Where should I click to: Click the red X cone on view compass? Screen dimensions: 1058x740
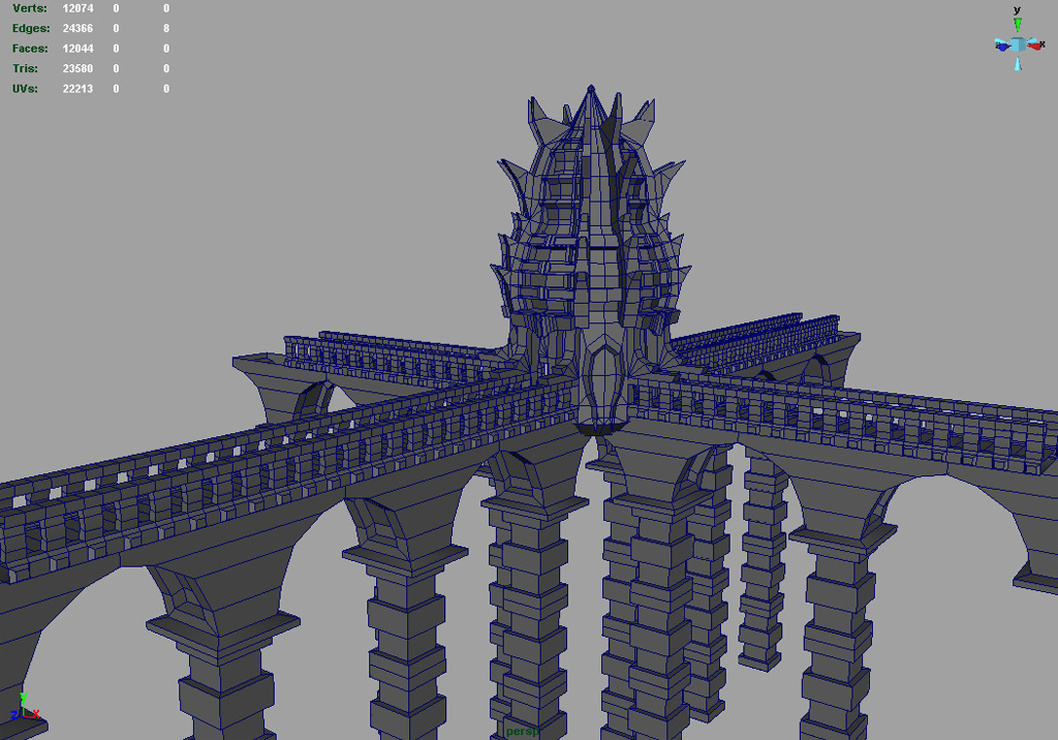[1035, 46]
